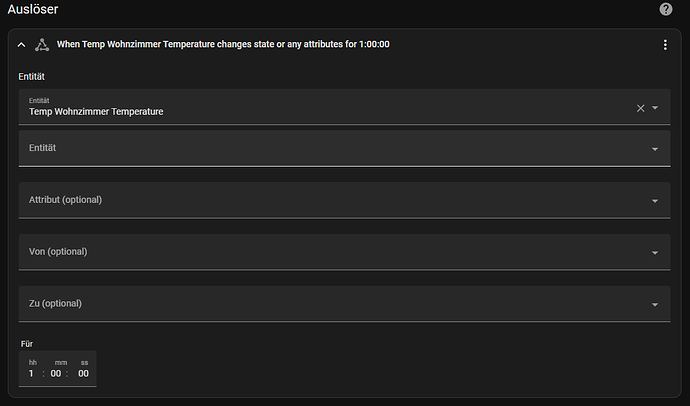Focus the seconds (ss) duration field
690x406 pixels.
tap(84, 373)
